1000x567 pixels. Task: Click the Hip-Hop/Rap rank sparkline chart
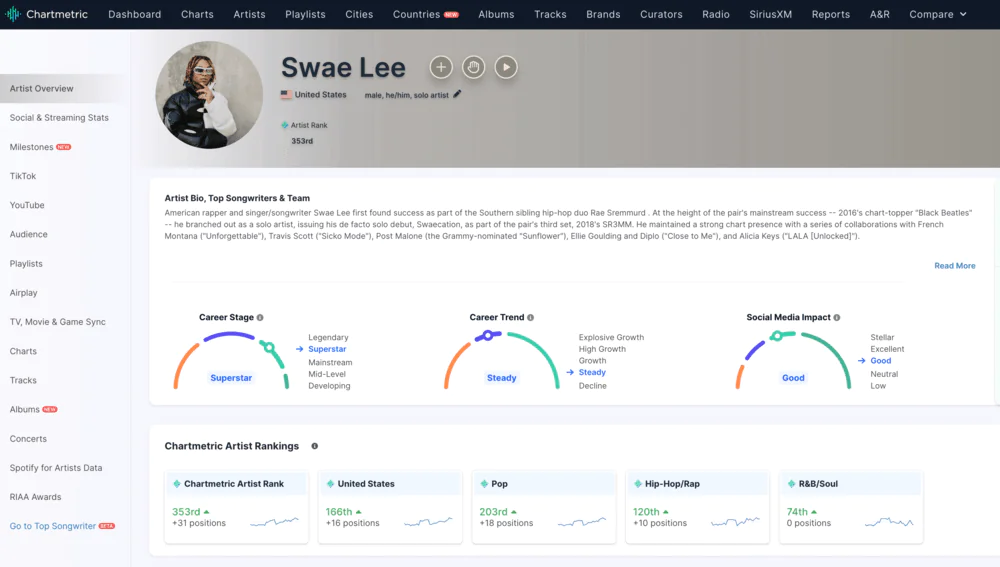[735, 522]
